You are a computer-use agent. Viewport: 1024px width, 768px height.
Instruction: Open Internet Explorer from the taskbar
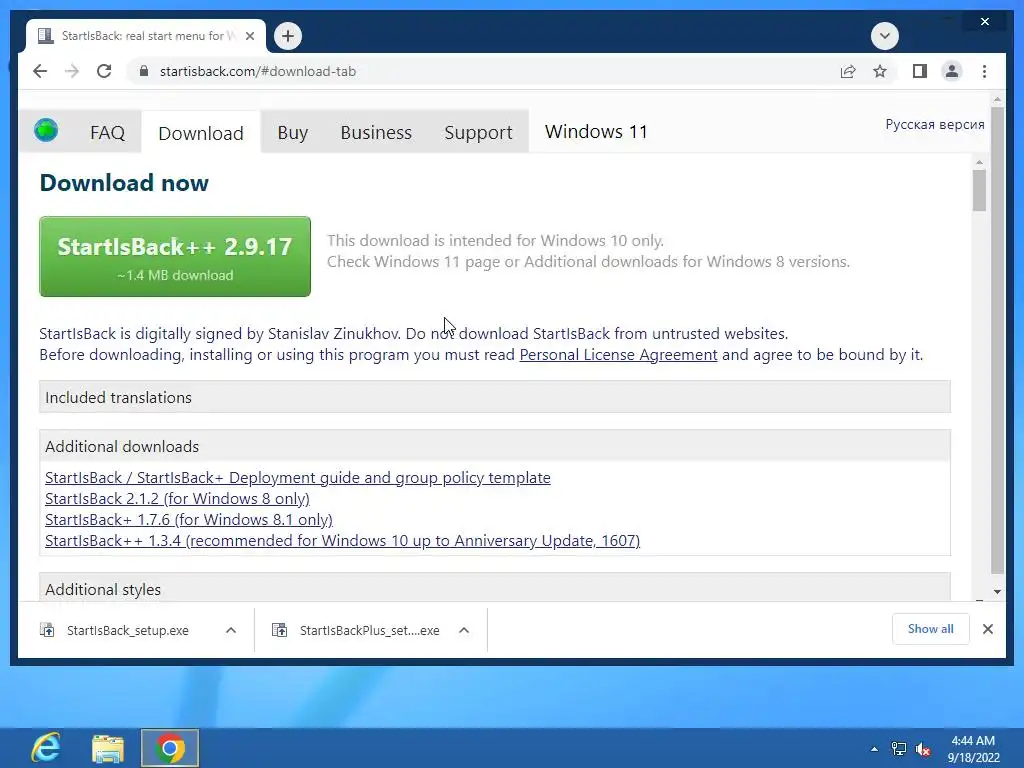click(x=46, y=748)
